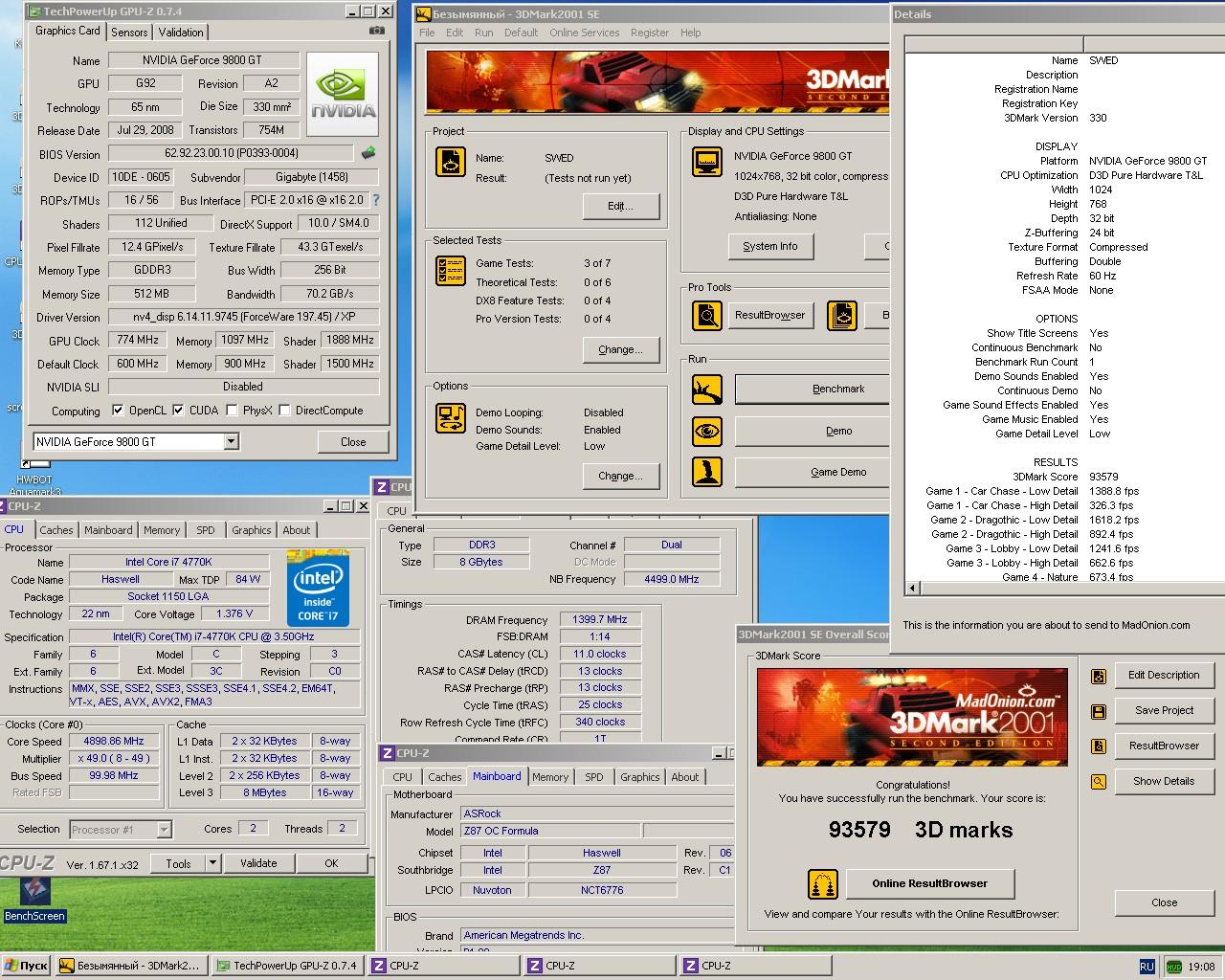Screen dimensions: 1225x980
Task: Click the RU language indicator in tray
Action: coord(1147,967)
